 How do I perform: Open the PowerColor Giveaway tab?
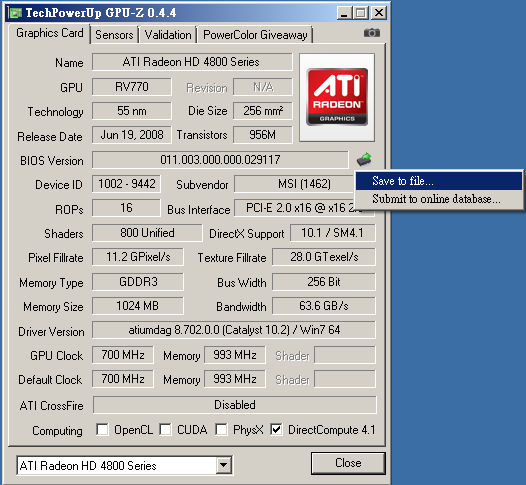point(255,35)
